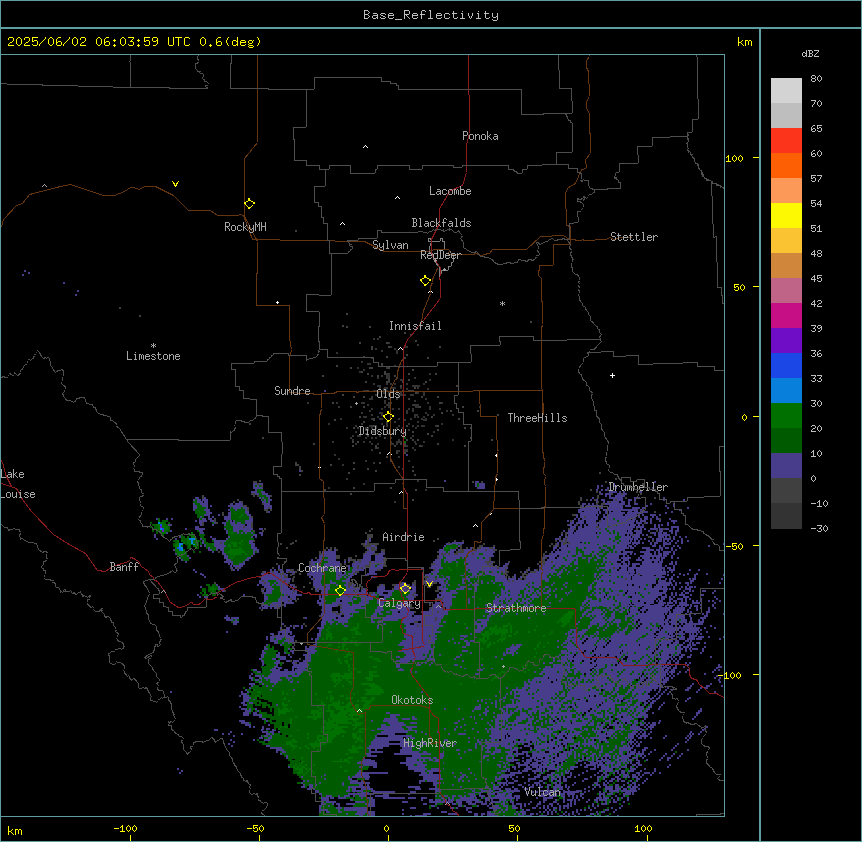Click the yellow V marker east of Calgary
The image size is (862, 842).
[429, 584]
